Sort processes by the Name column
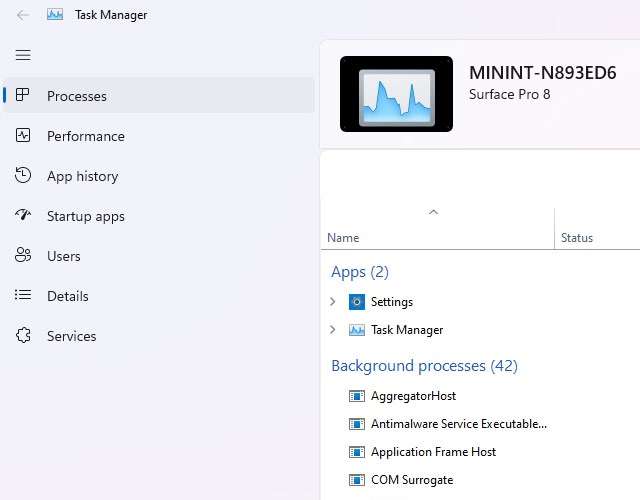Viewport: 640px width, 500px height. pos(343,238)
